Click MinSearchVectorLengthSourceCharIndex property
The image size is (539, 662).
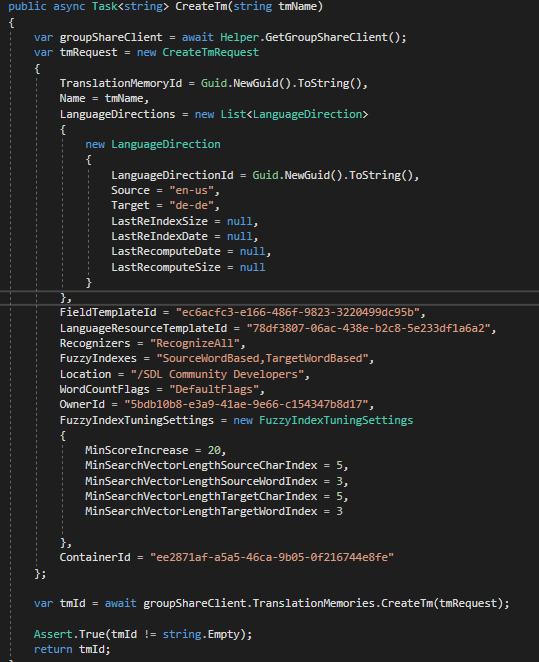[201, 466]
